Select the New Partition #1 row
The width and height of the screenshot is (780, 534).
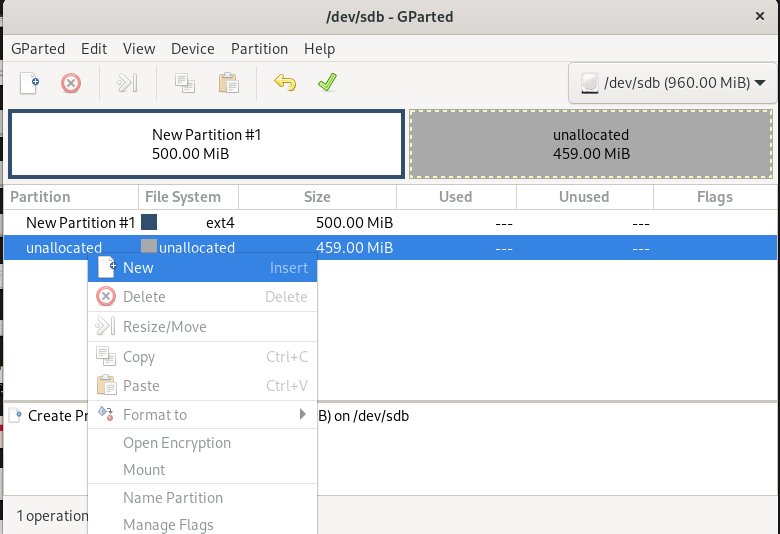(80, 222)
